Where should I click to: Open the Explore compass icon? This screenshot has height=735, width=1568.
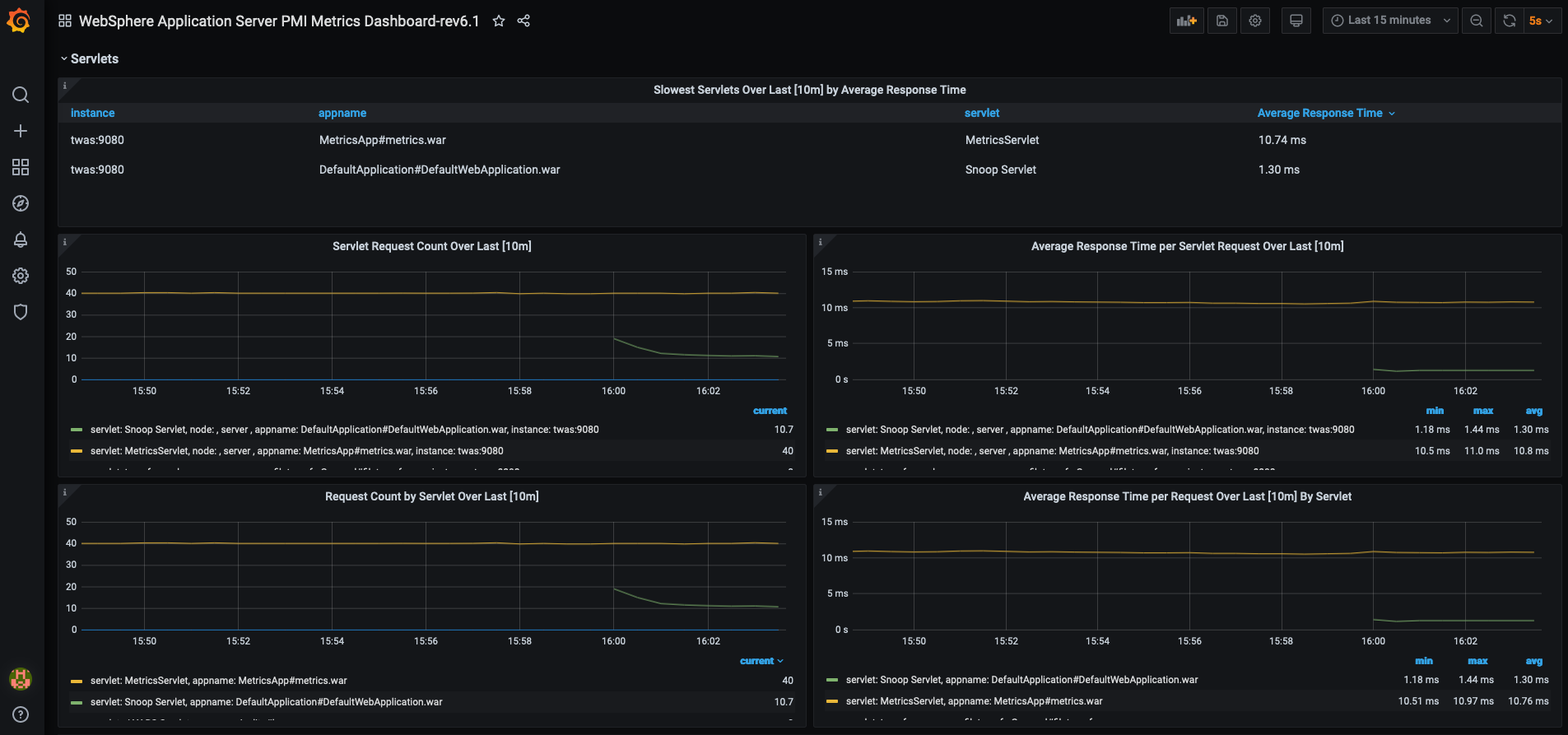point(21,203)
